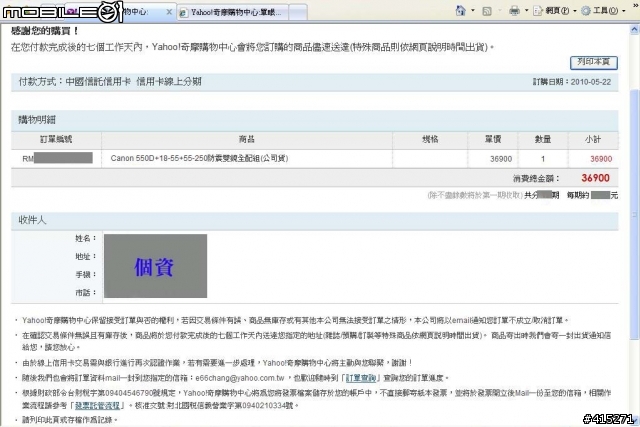The width and height of the screenshot is (640, 427).
Task: Click the 小計 column header
Action: [593, 139]
